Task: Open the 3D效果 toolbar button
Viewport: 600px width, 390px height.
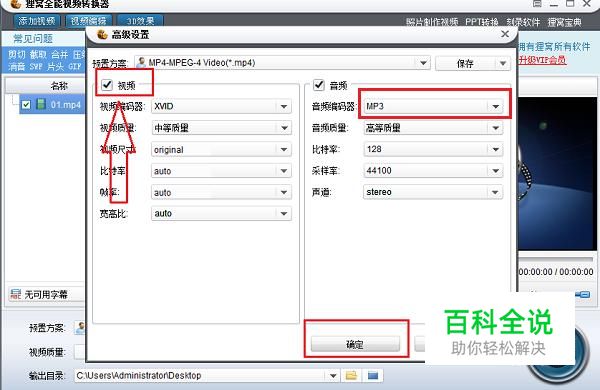Action: coord(140,21)
